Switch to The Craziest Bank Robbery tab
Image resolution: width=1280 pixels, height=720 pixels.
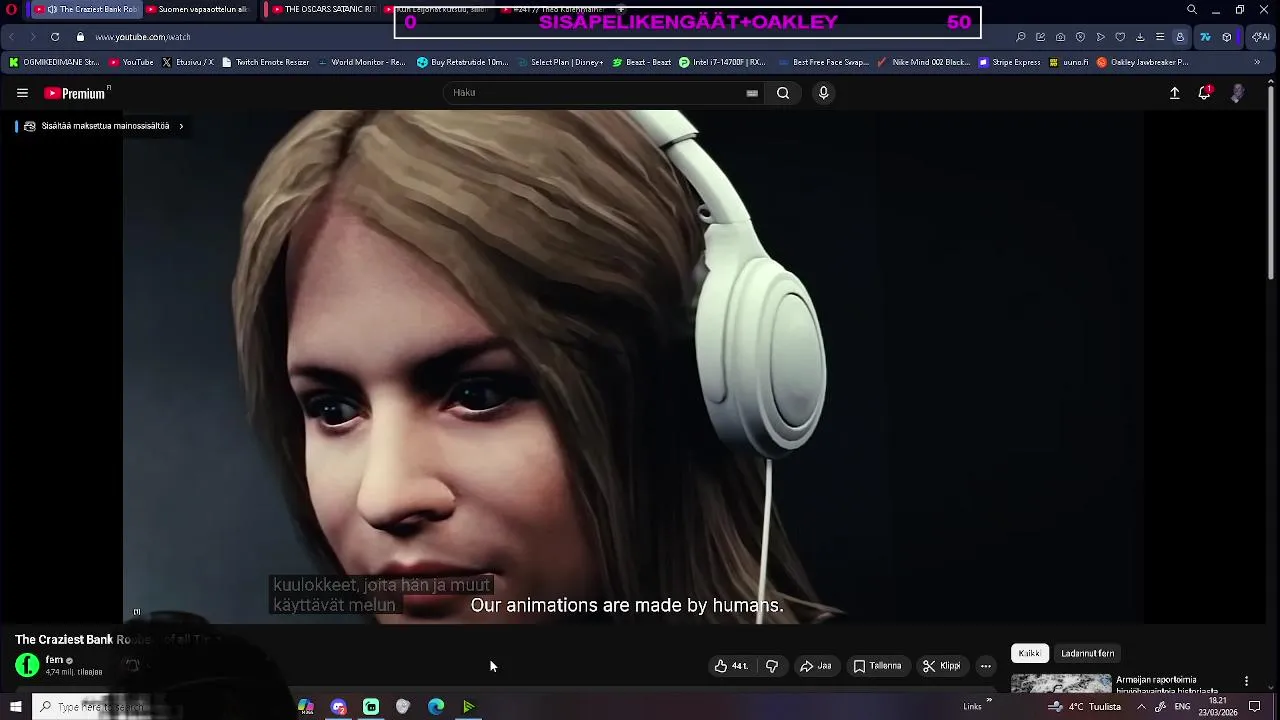point(87,10)
